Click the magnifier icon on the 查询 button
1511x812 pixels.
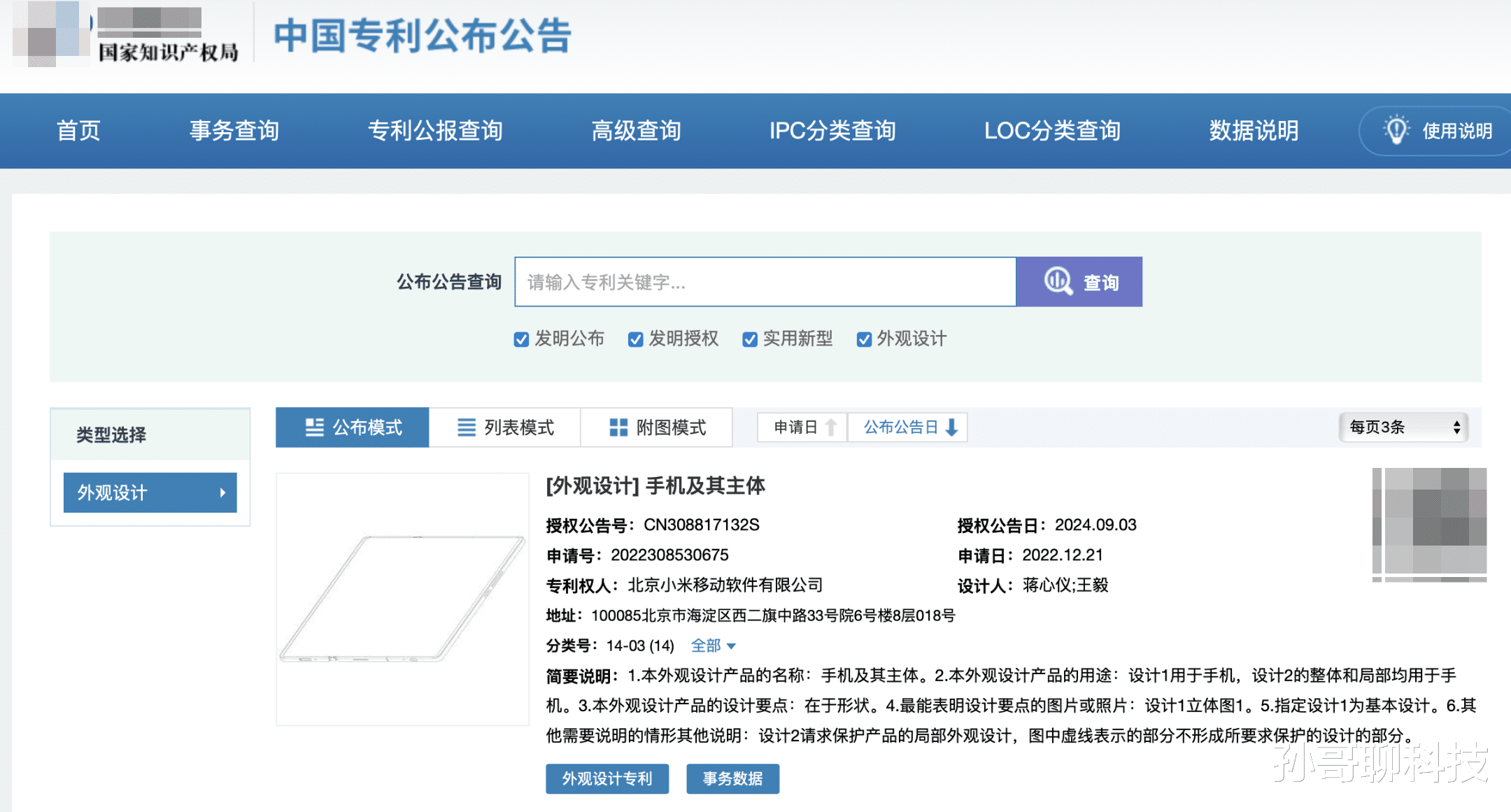1058,282
